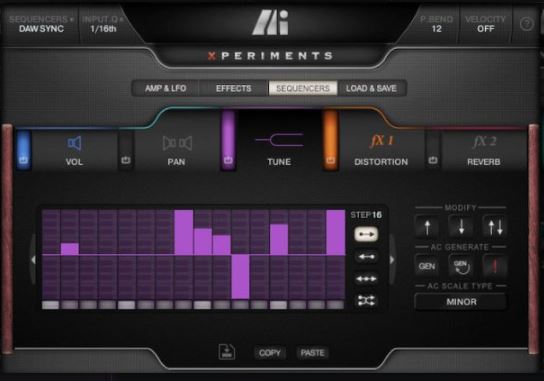Click the COPY button
The image size is (544, 381).
(x=270, y=353)
